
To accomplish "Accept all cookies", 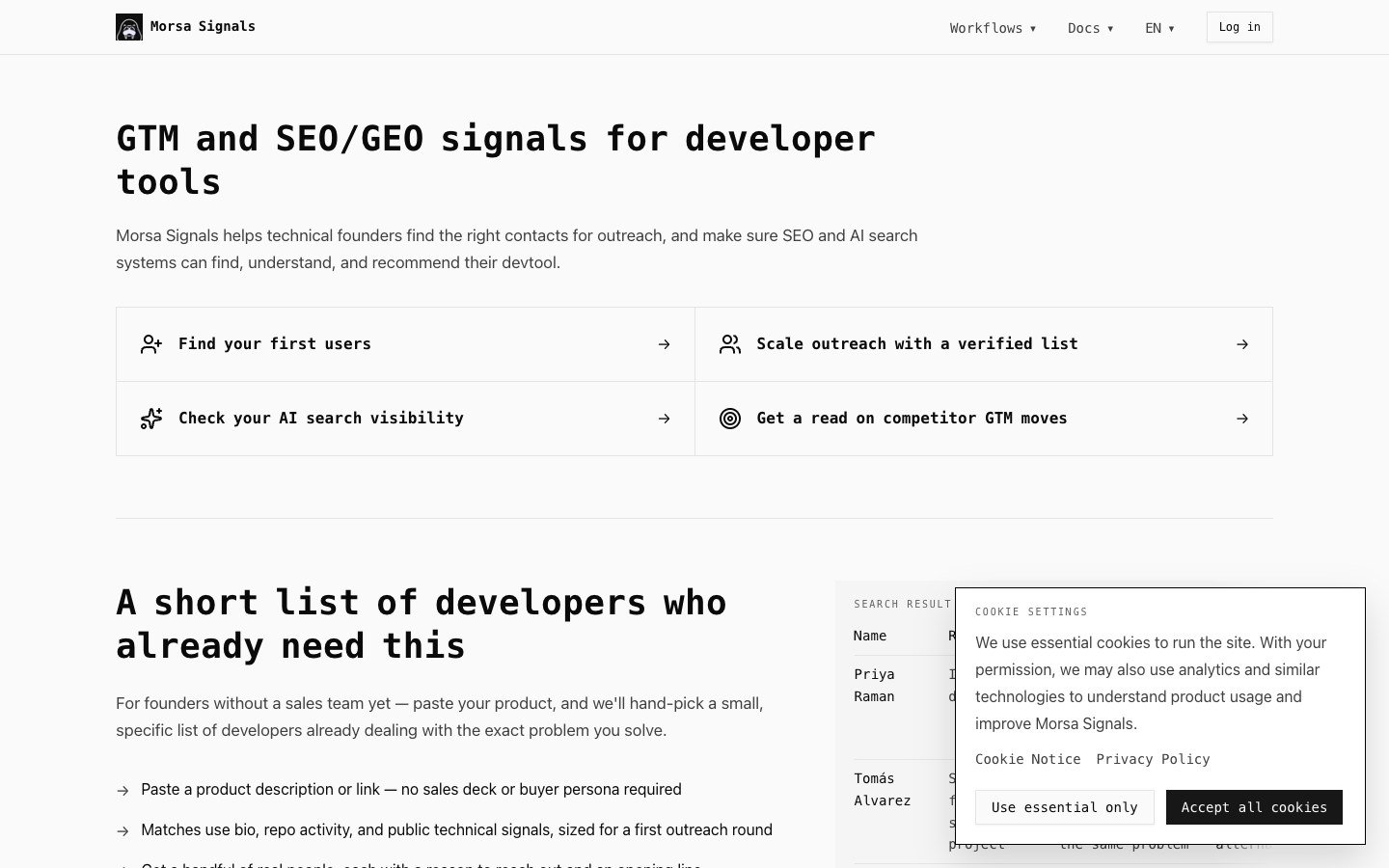I will pos(1254,807).
